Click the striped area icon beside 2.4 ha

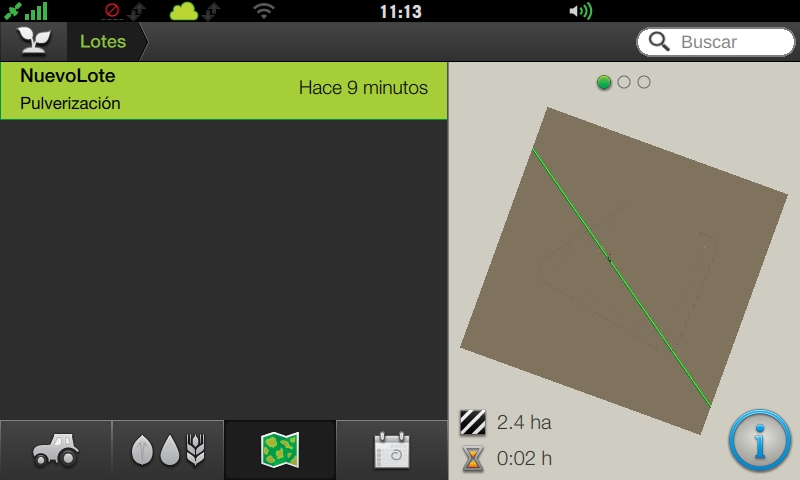(x=473, y=422)
